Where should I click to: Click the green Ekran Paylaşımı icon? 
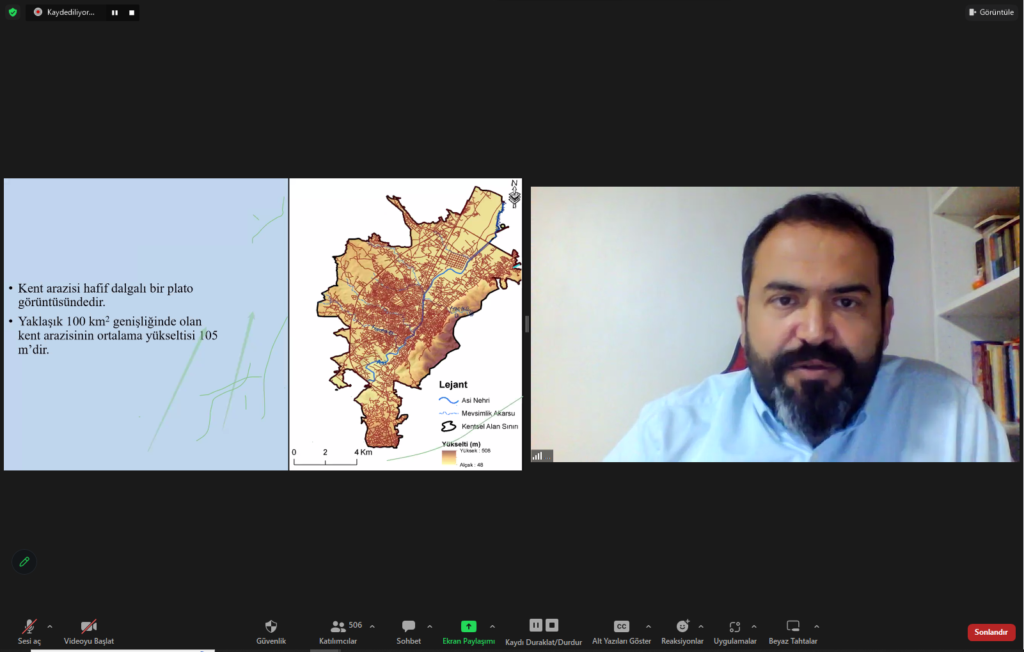[468, 627]
